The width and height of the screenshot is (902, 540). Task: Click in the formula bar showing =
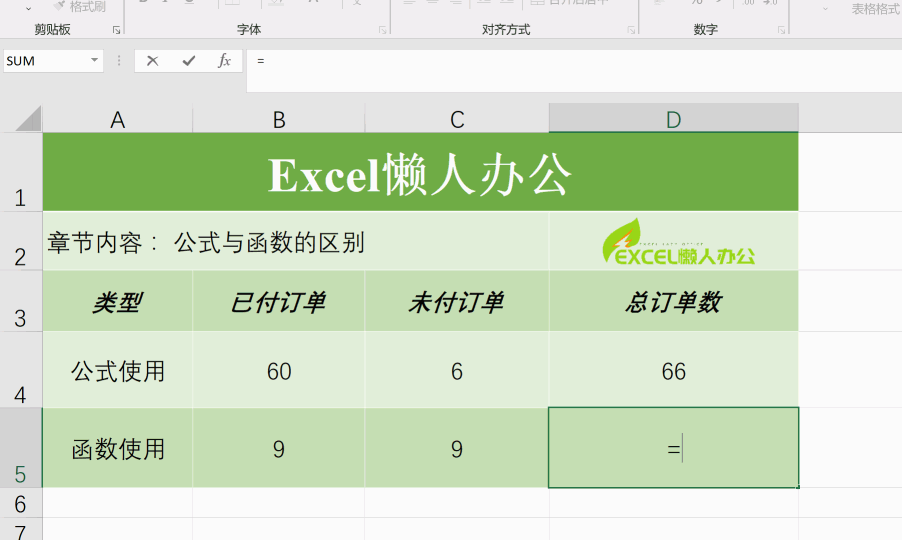[x=574, y=71]
